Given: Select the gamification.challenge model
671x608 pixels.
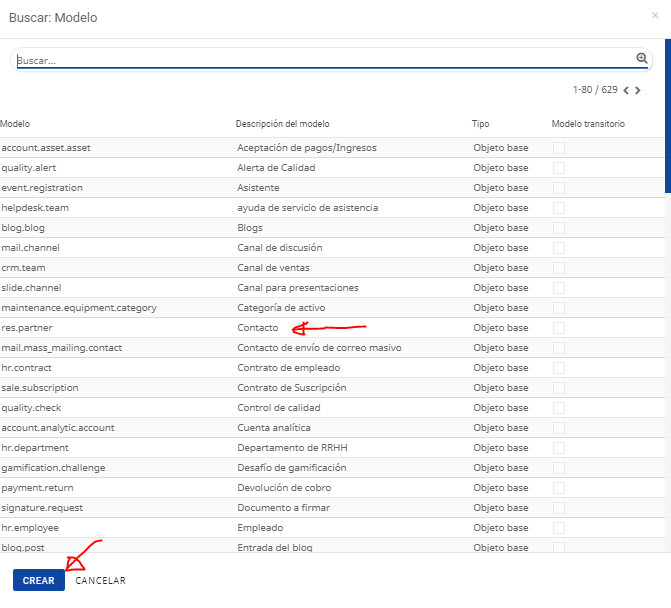Looking at the screenshot, I should click(x=53, y=468).
